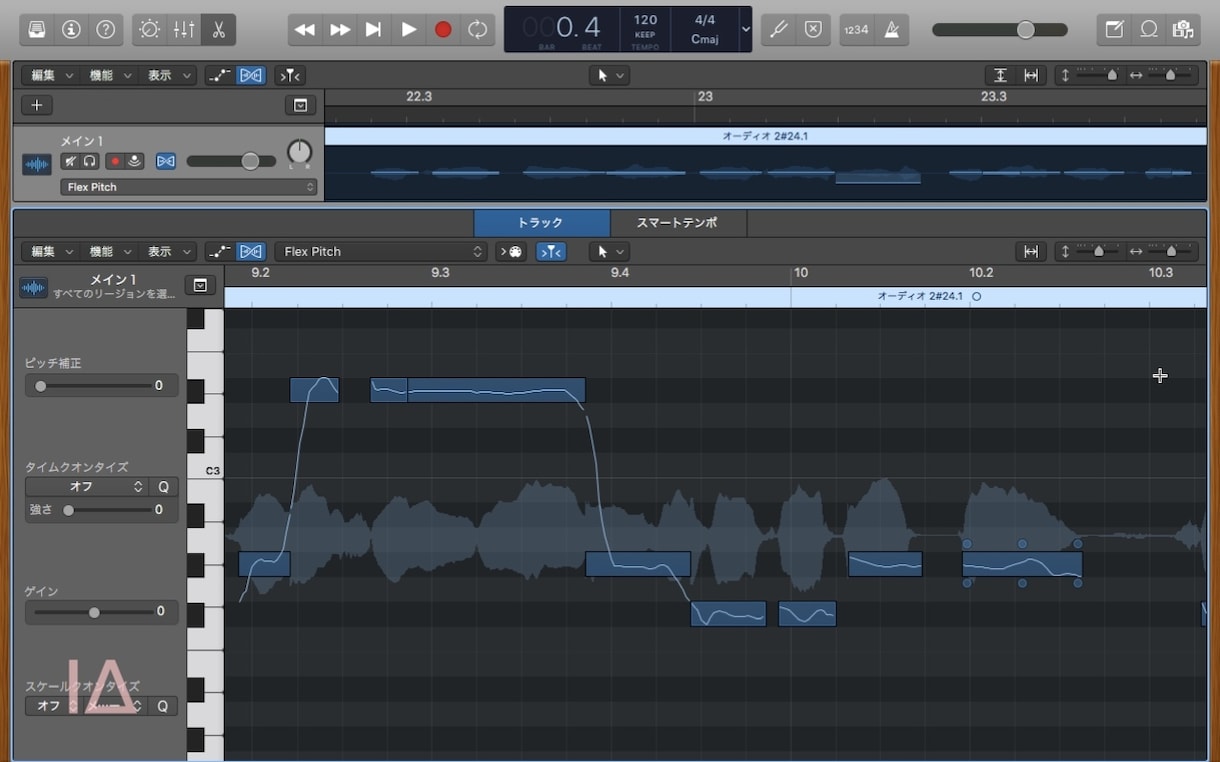1220x762 pixels.
Task: Click the Fast Forward transport button
Action: tap(340, 30)
